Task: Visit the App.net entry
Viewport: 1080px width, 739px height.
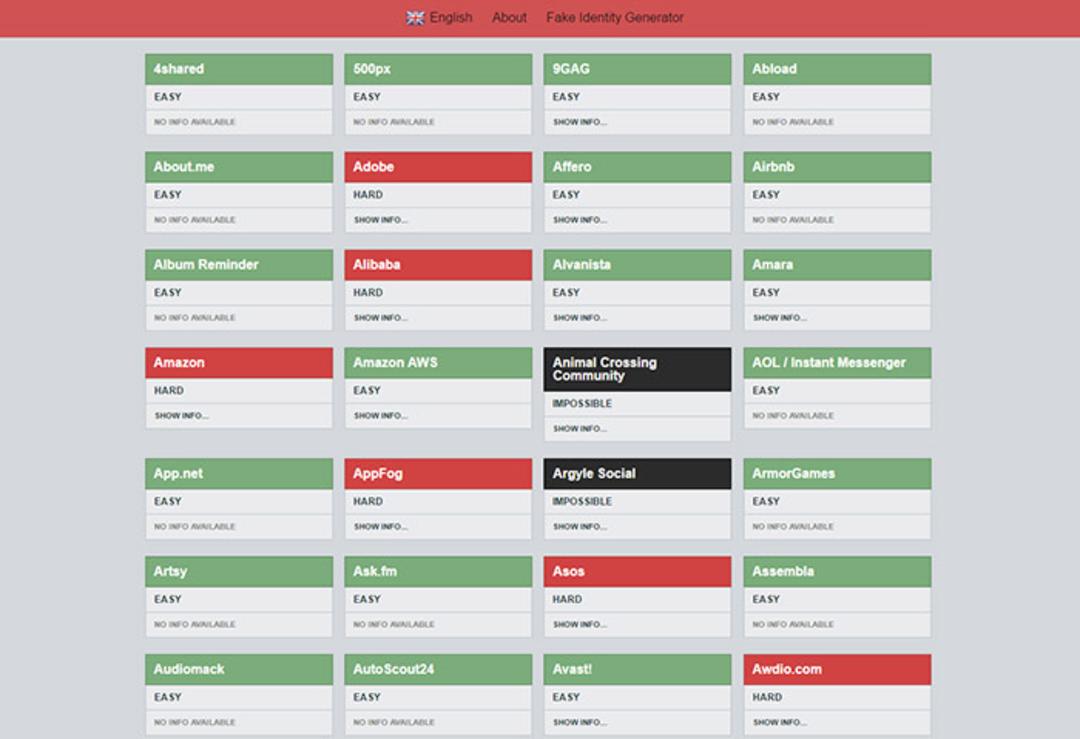Action: pyautogui.click(x=178, y=473)
